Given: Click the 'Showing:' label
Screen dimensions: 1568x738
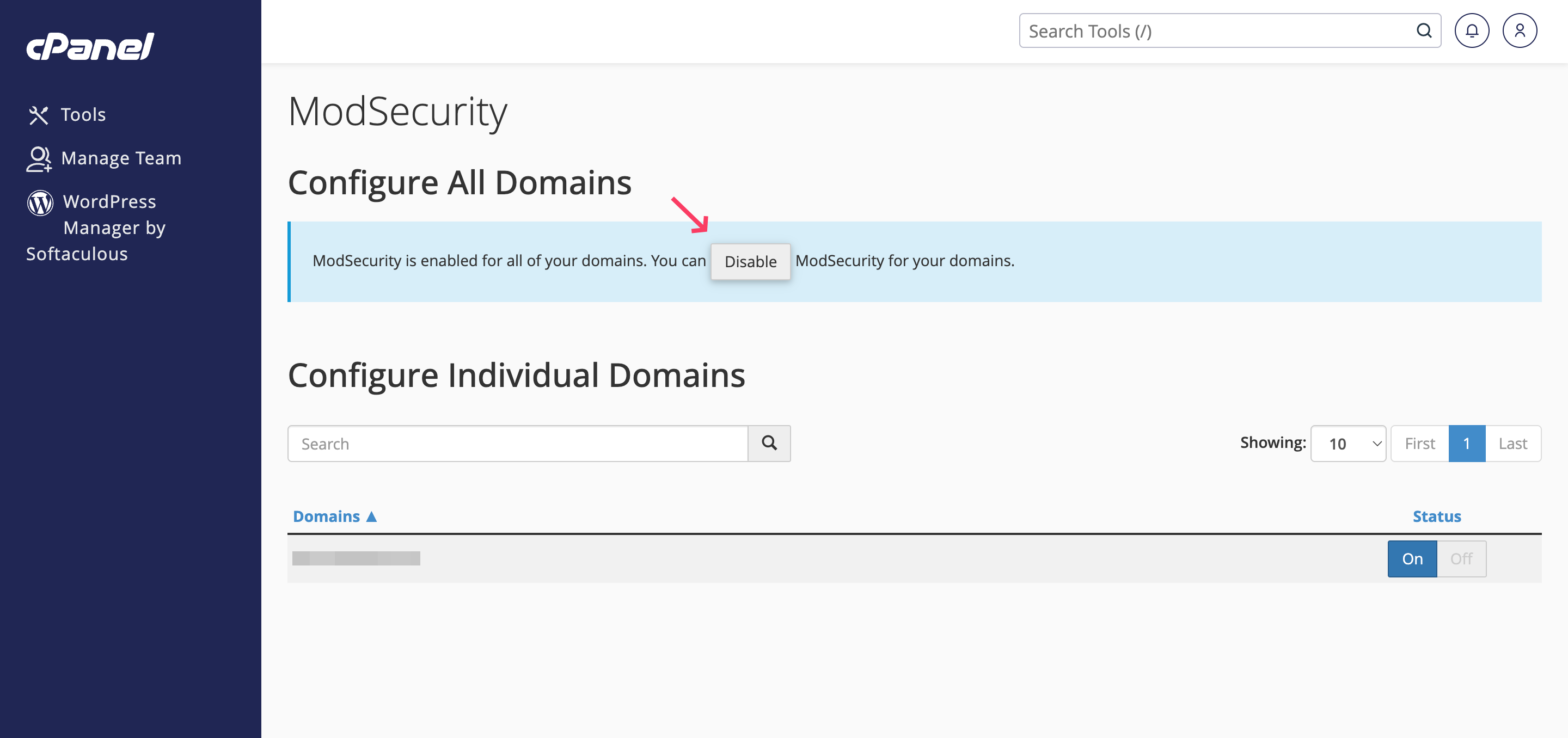Looking at the screenshot, I should tap(1273, 442).
